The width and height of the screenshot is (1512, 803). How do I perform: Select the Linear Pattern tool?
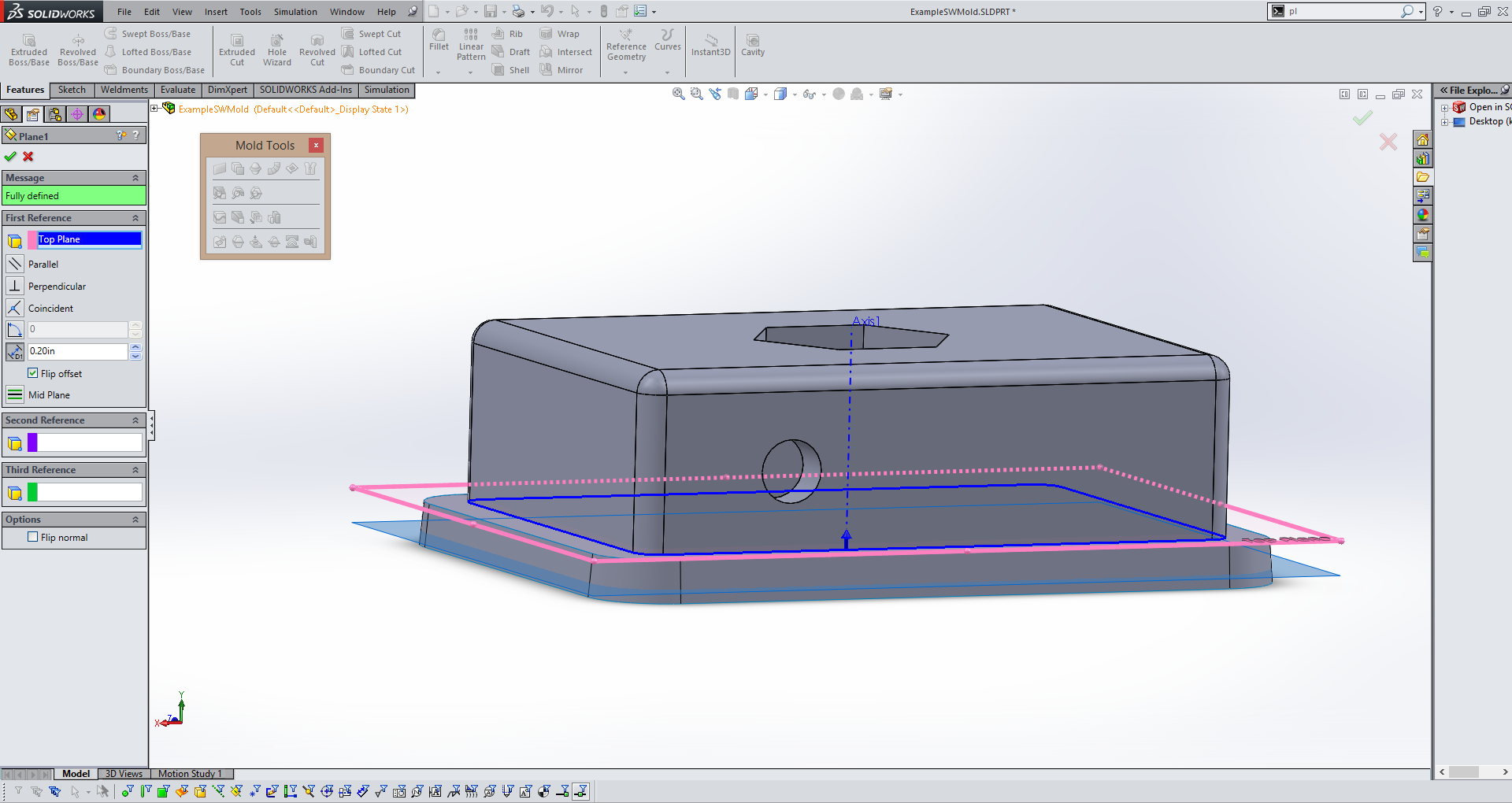[471, 45]
